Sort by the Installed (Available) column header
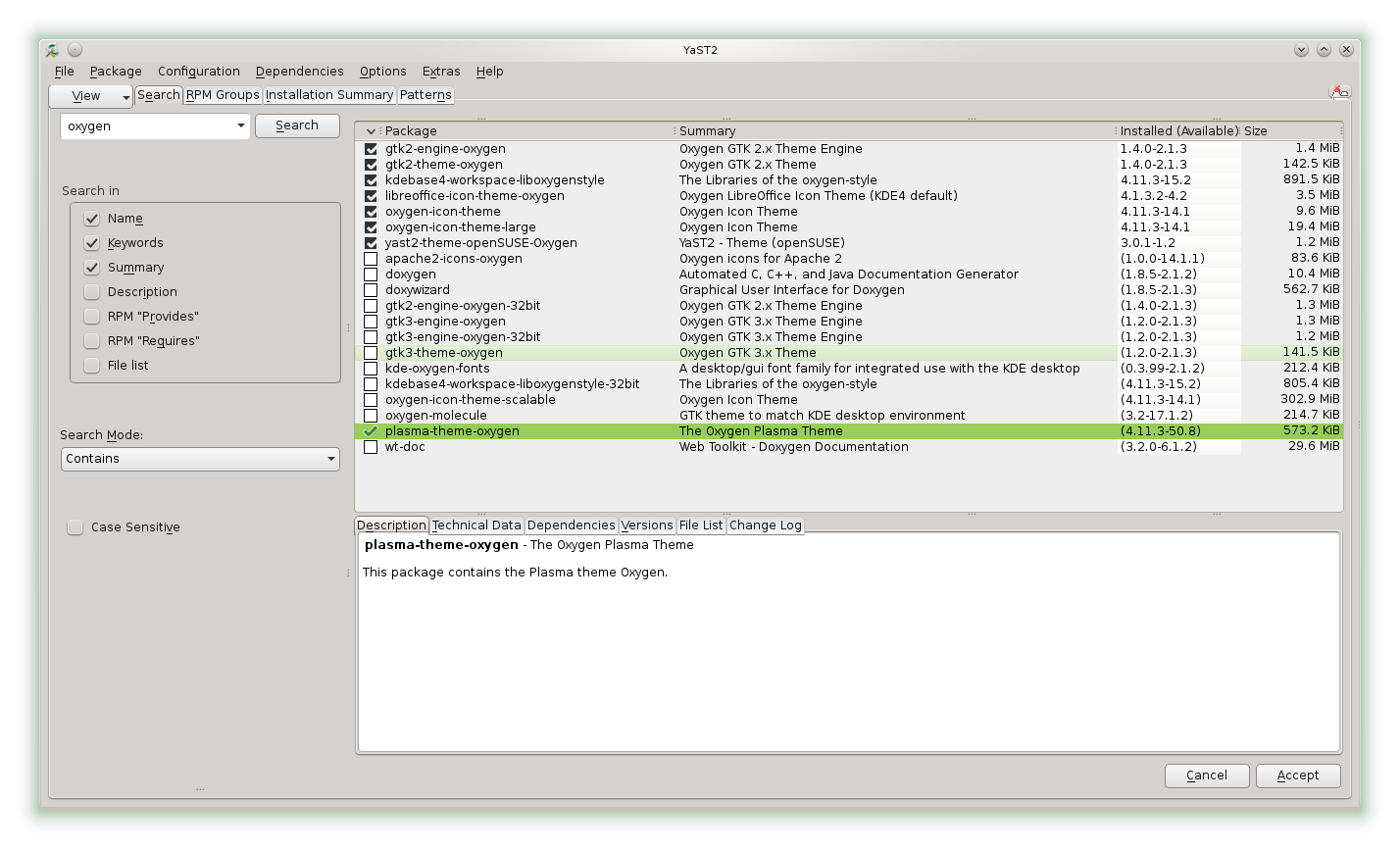1400x850 pixels. click(1178, 131)
